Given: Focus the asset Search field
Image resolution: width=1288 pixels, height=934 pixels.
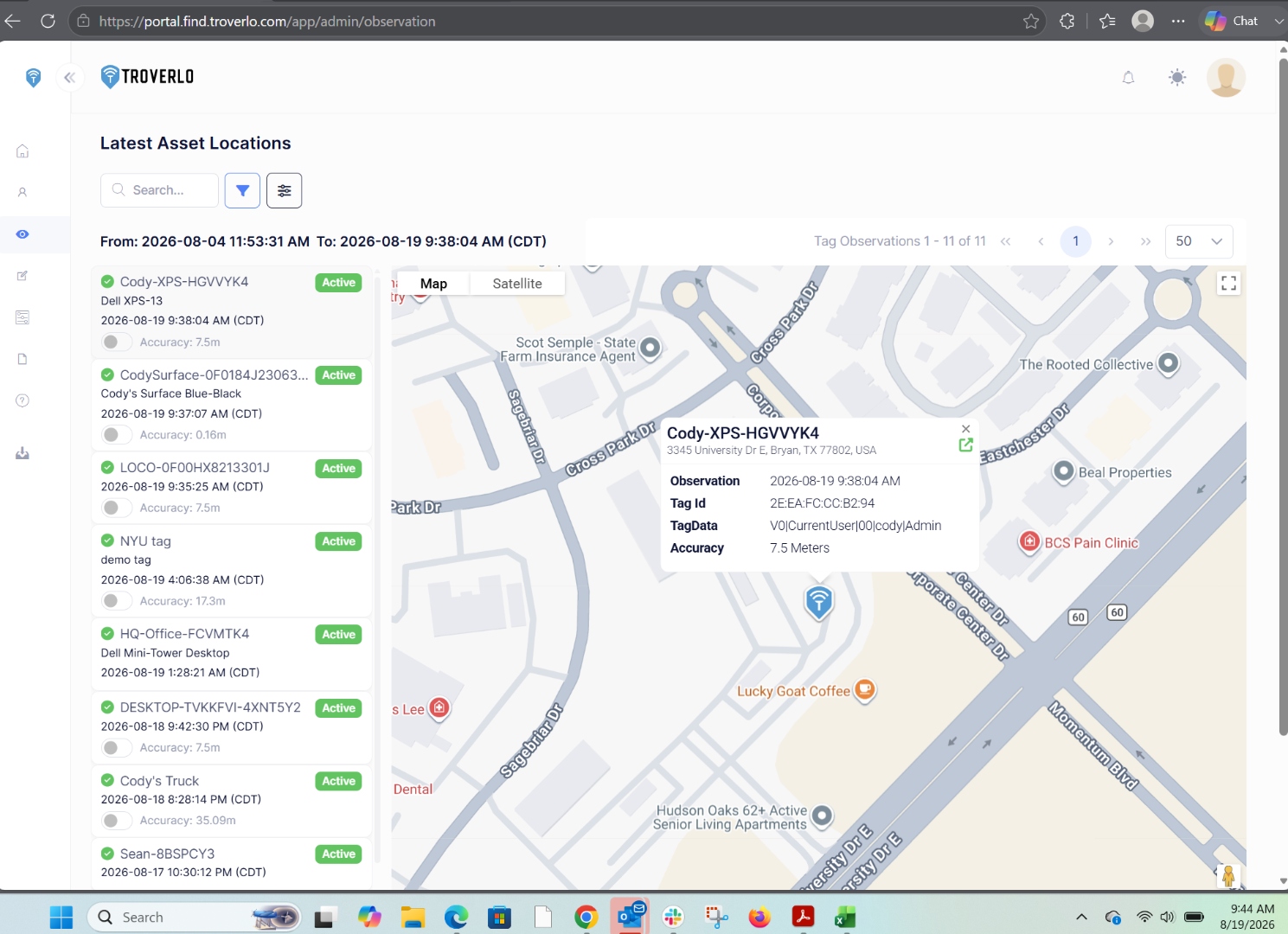Looking at the screenshot, I should pos(160,190).
